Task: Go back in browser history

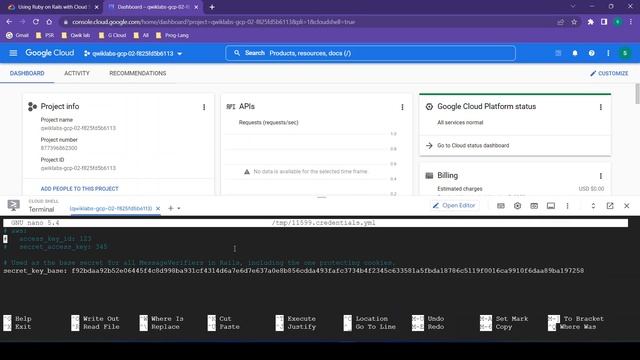Action: (x=9, y=22)
